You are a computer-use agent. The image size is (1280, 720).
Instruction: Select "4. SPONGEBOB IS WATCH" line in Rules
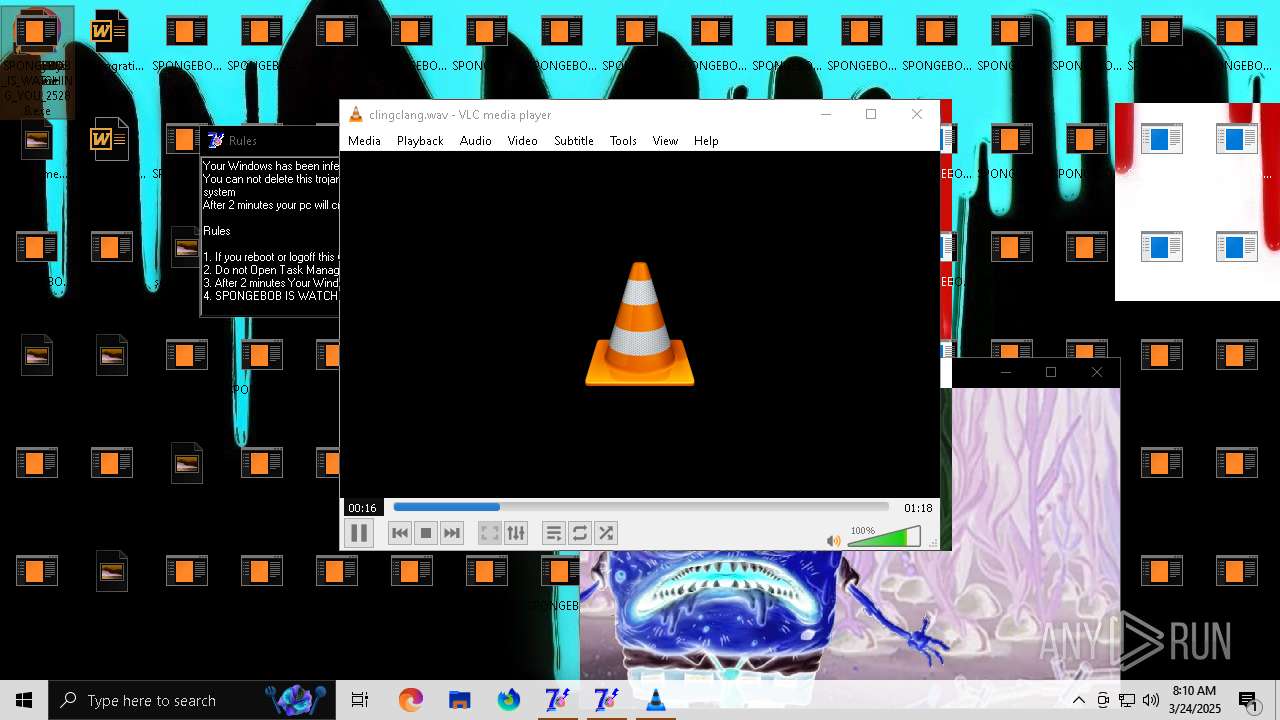270,296
